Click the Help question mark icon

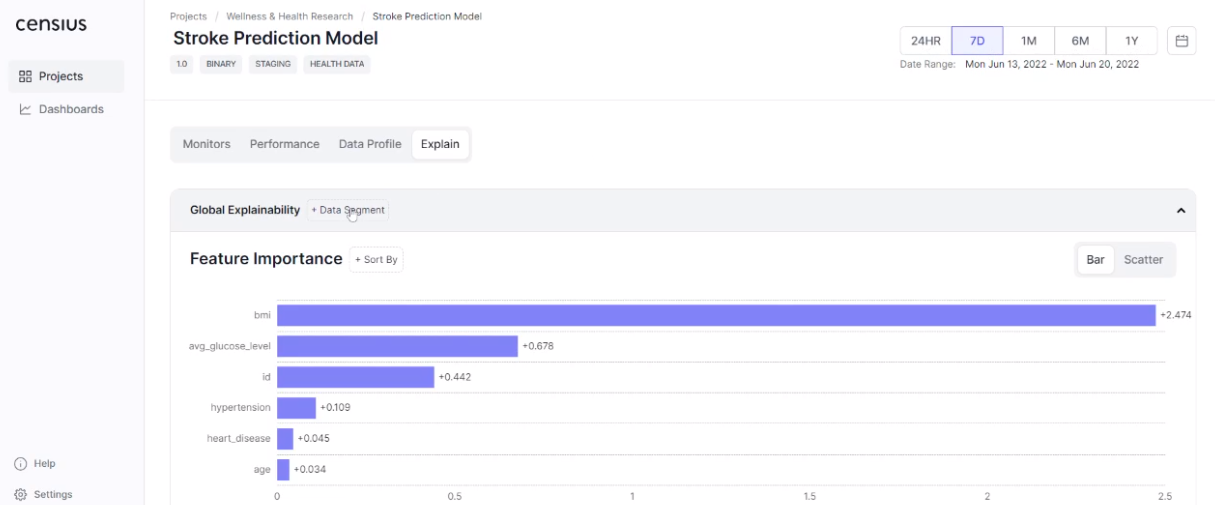[x=20, y=464]
